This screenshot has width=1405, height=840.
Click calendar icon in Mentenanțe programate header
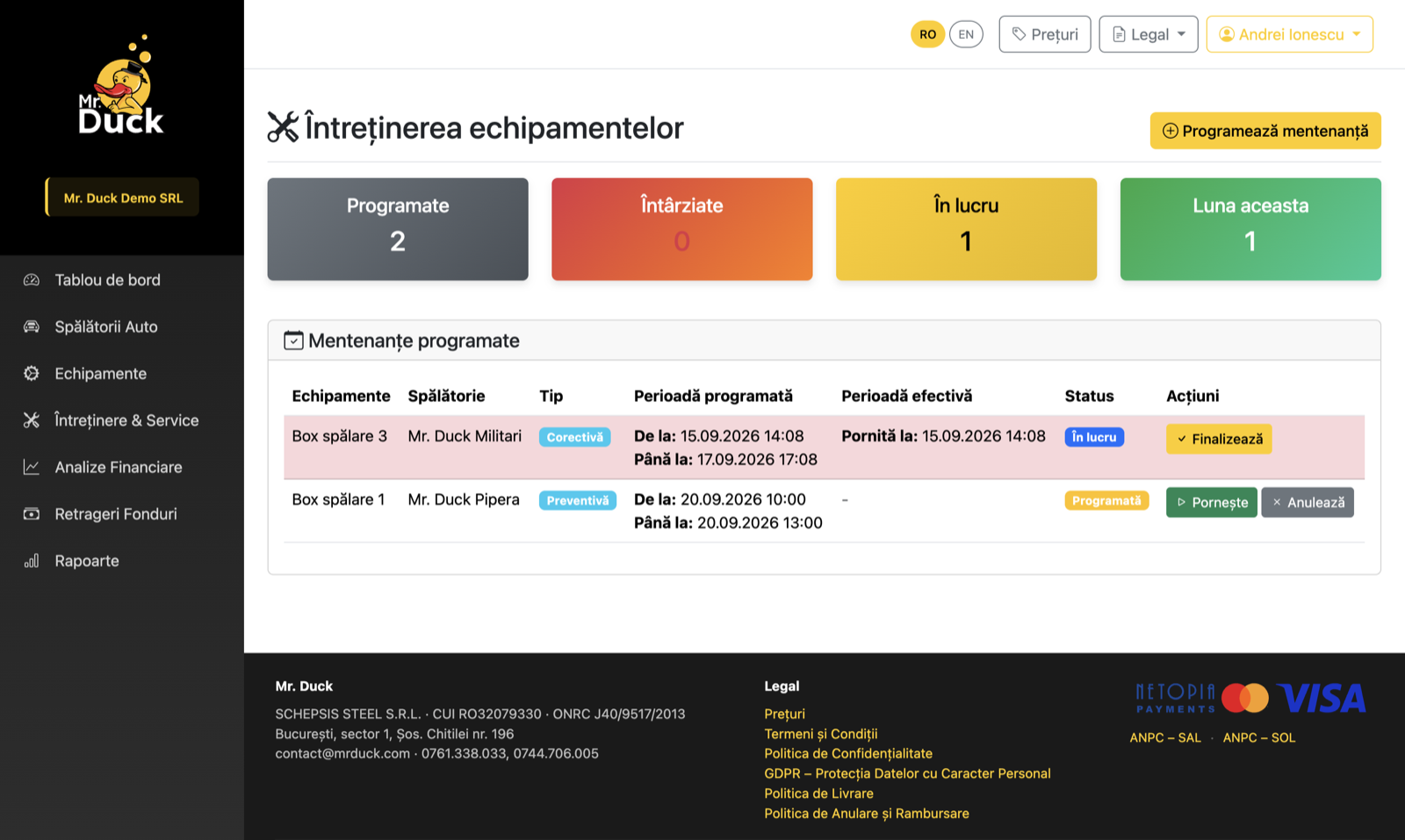click(293, 341)
